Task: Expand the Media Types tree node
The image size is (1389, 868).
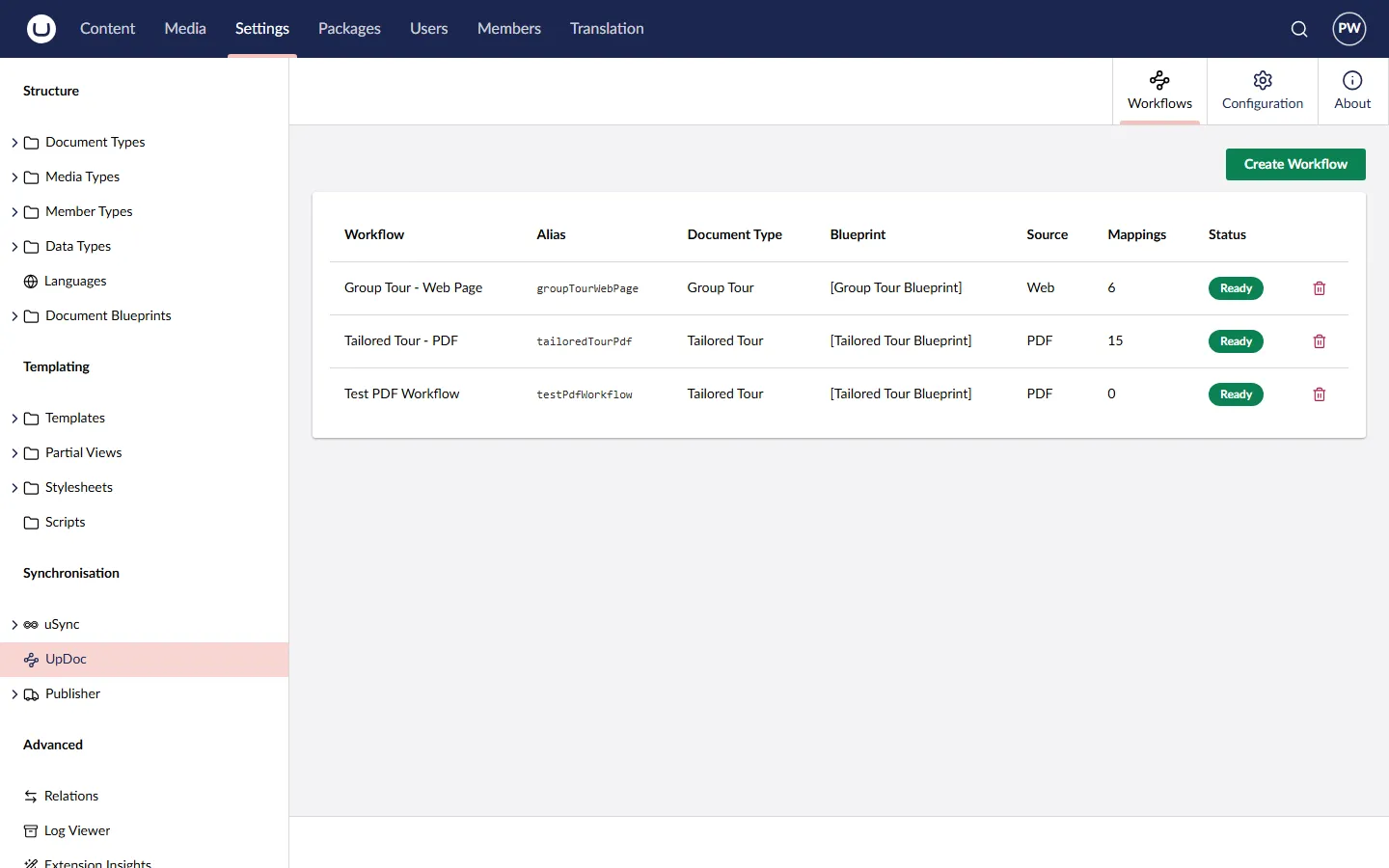Action: [x=14, y=177]
